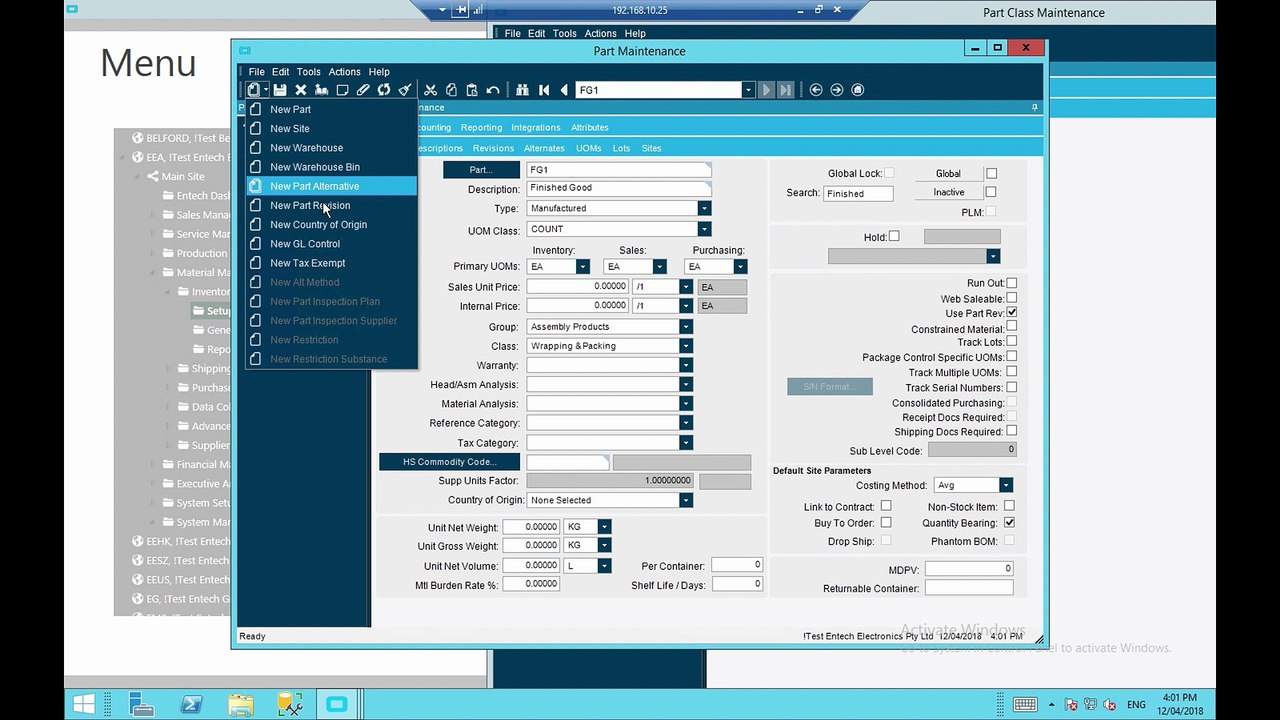The width and height of the screenshot is (1280, 720).
Task: Click the pin icon on panel header
Action: point(1035,107)
